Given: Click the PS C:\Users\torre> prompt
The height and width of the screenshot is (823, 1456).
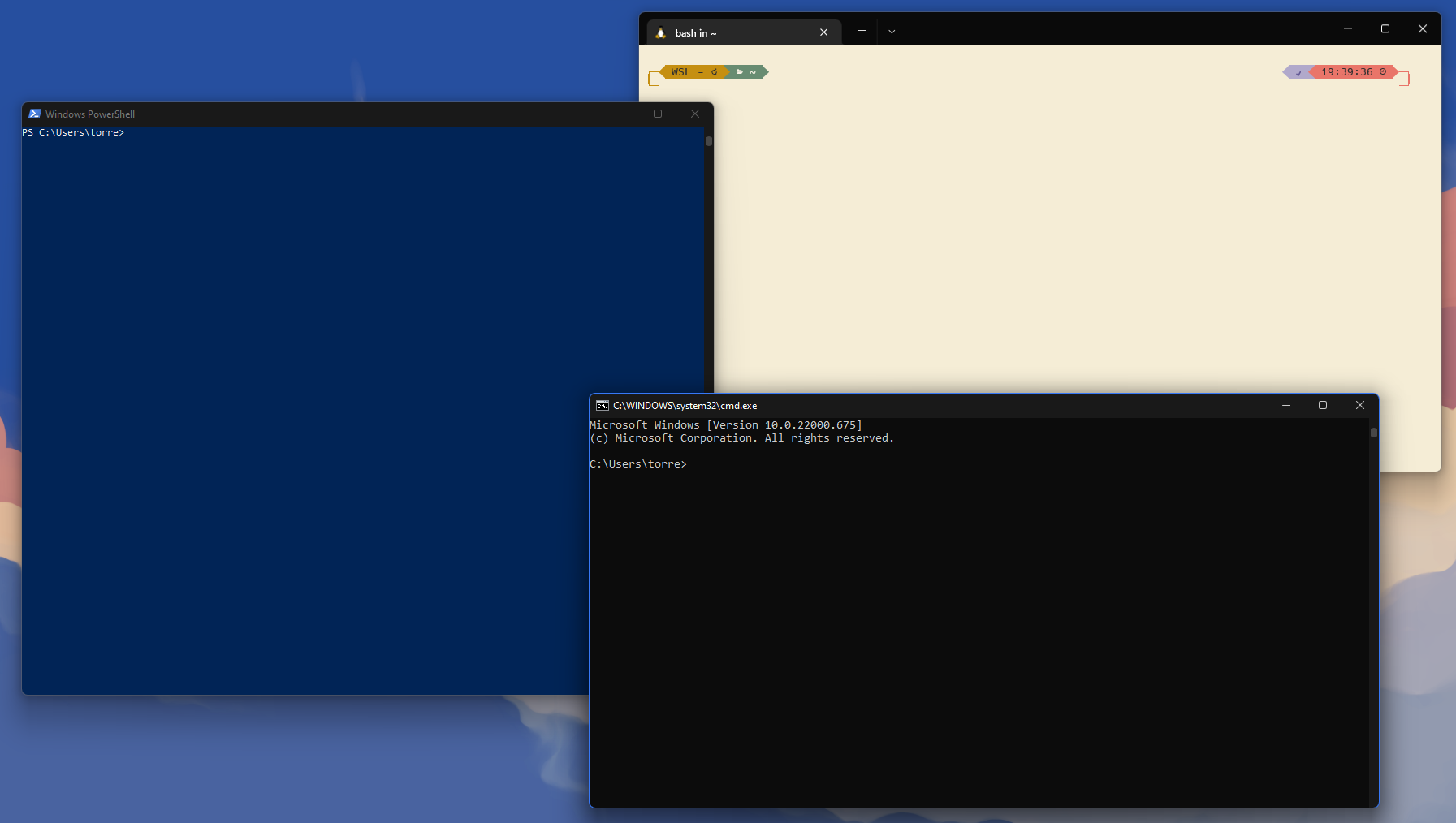Looking at the screenshot, I should click(73, 132).
